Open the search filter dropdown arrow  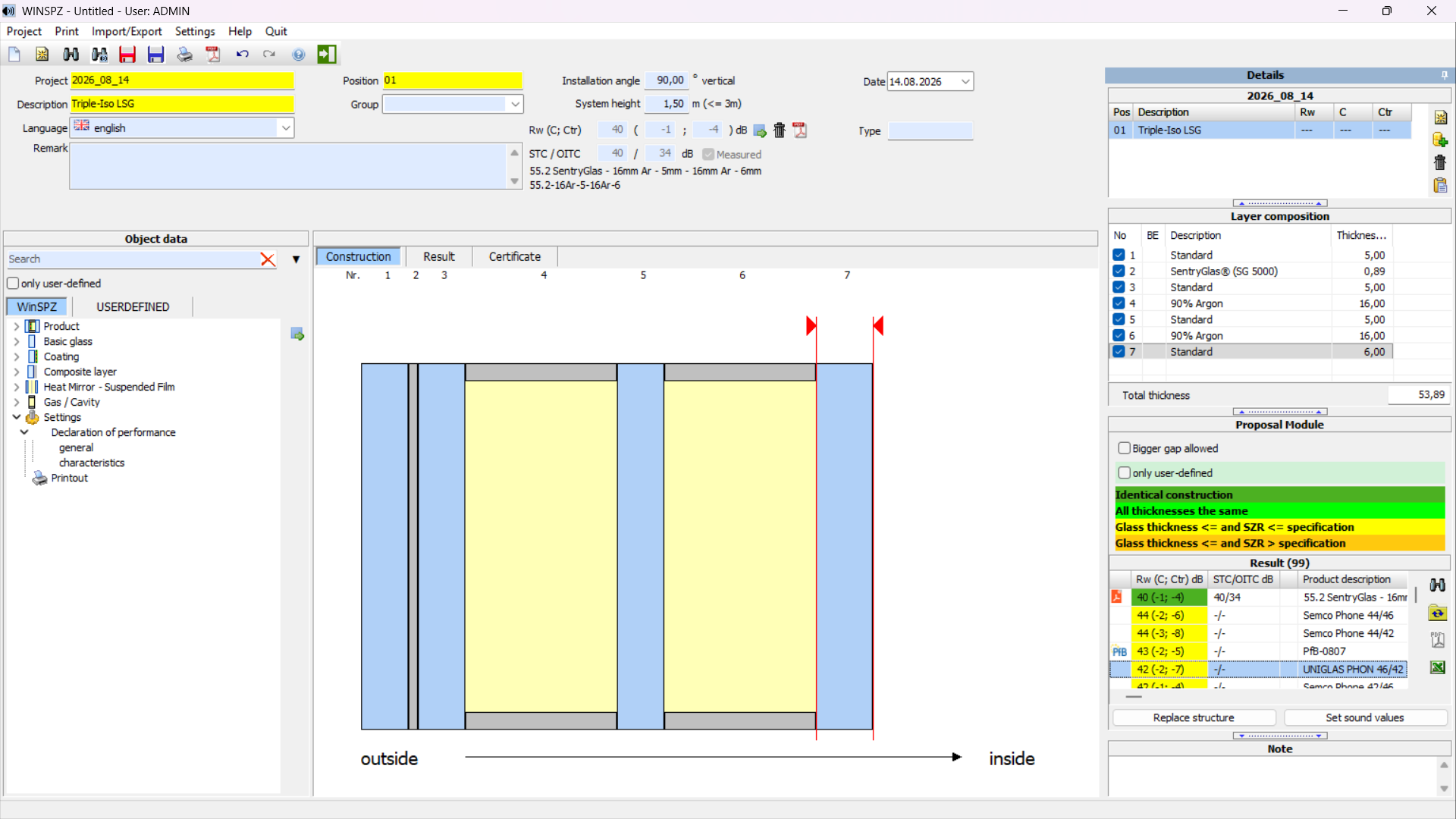coord(297,259)
